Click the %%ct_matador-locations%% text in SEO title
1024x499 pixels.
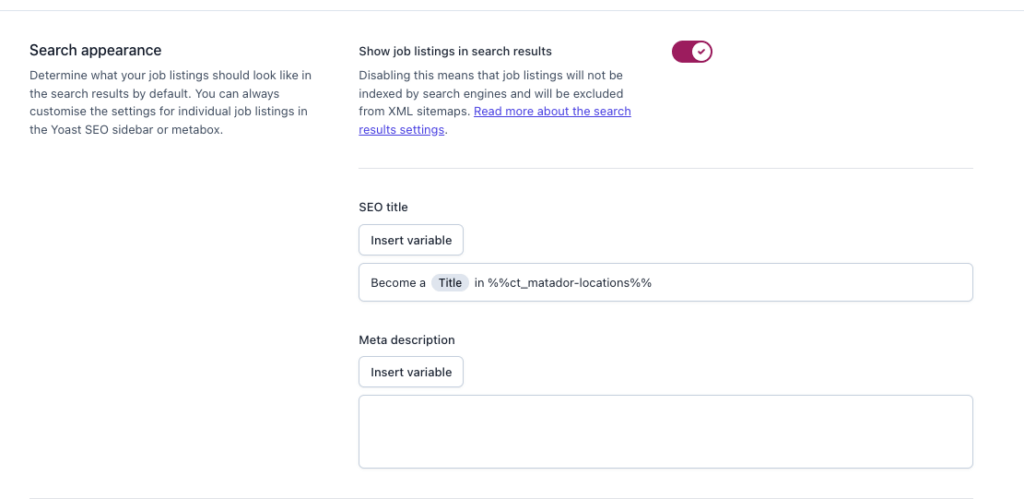click(x=570, y=283)
